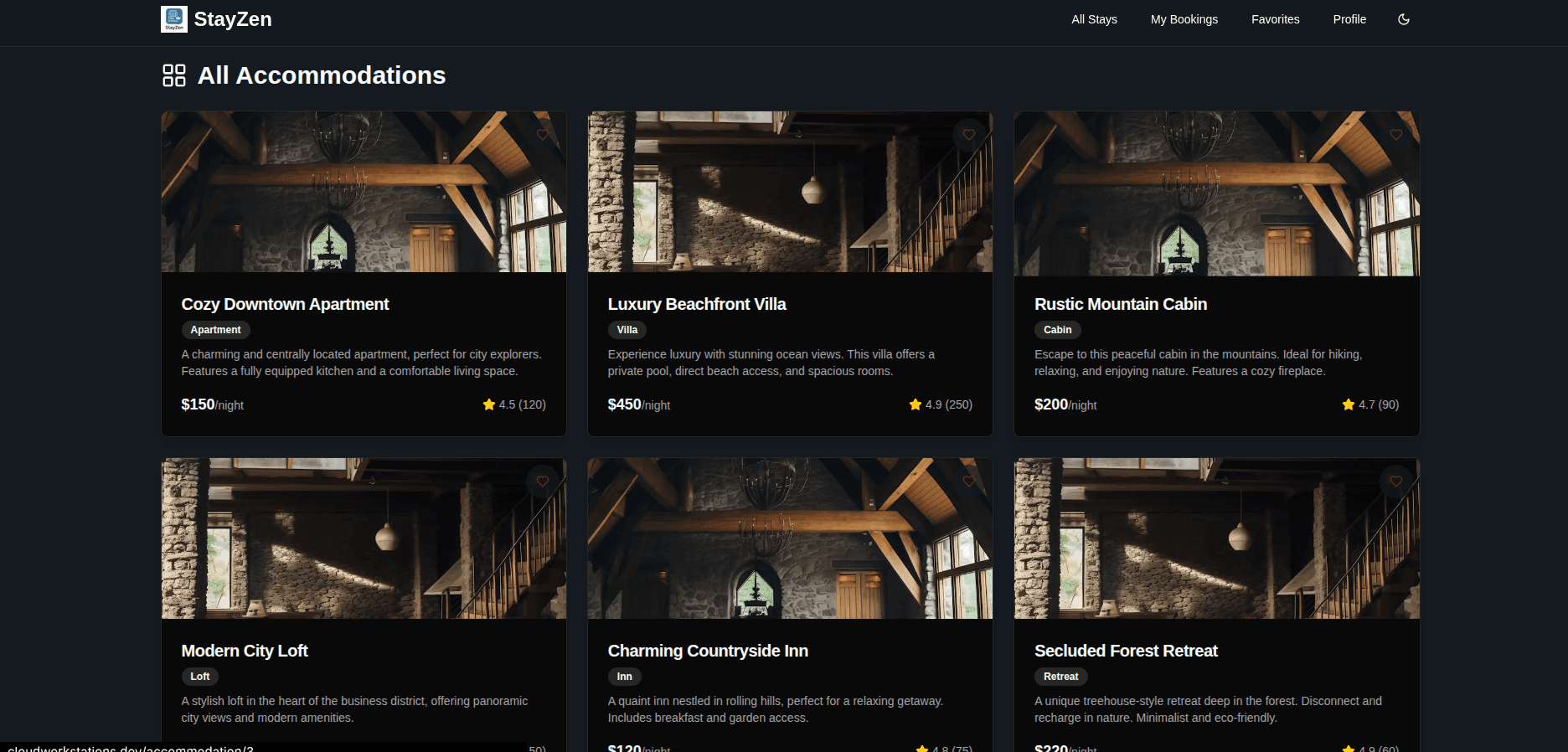The height and width of the screenshot is (752, 1568).
Task: Click the star icon beside rating 4.7 (90)
Action: [1349, 404]
